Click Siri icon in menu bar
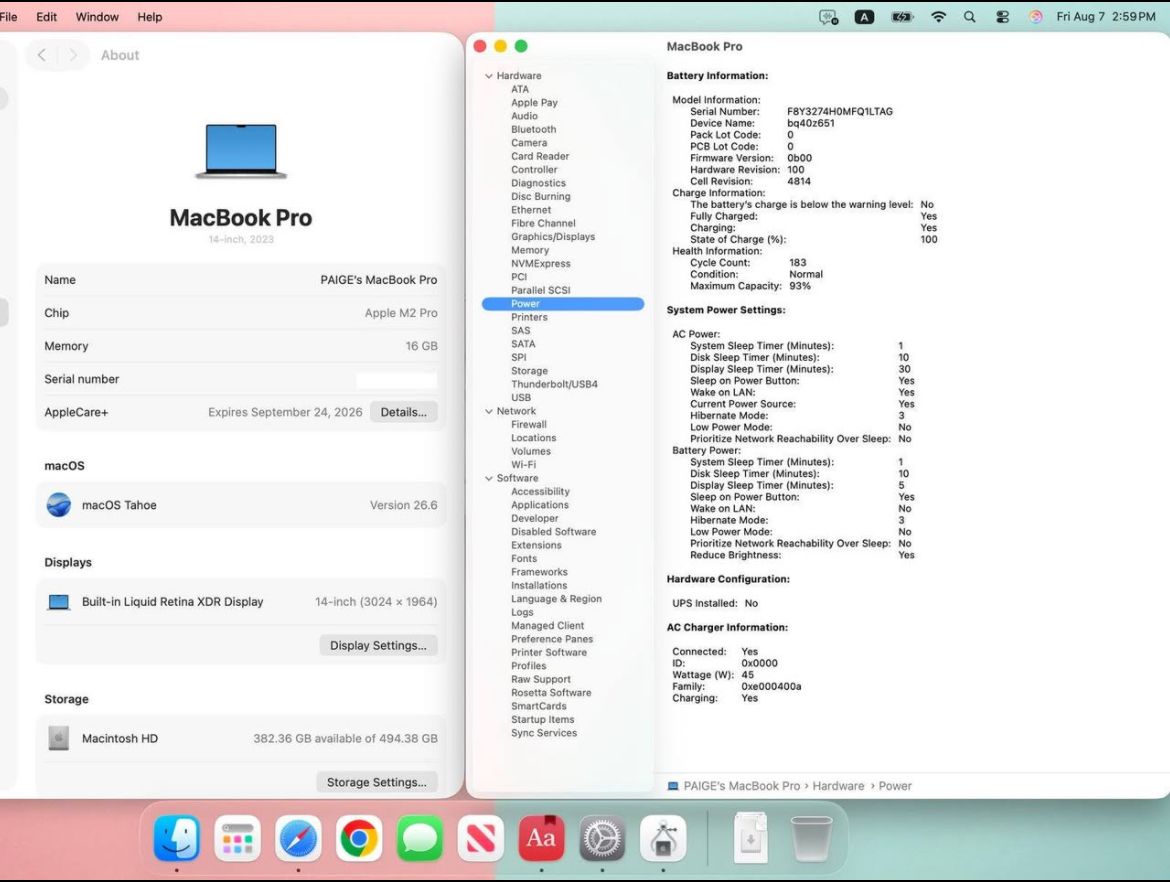Image resolution: width=1170 pixels, height=882 pixels. 1035,16
